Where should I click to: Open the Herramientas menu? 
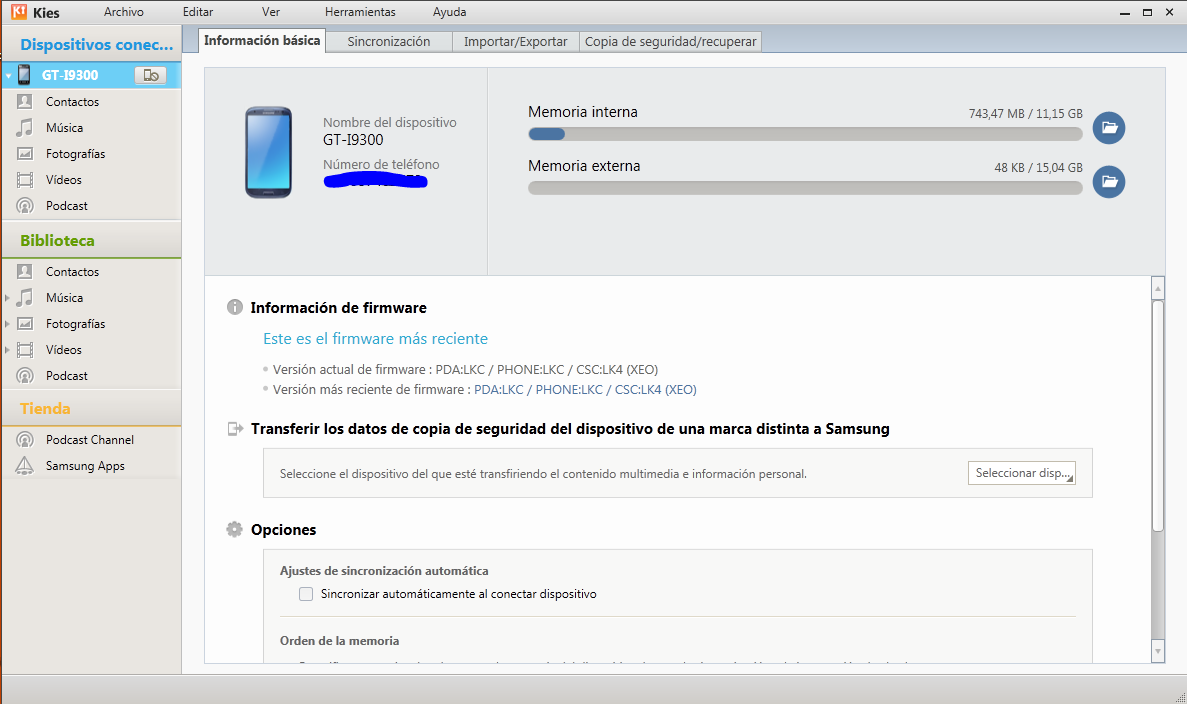point(360,12)
